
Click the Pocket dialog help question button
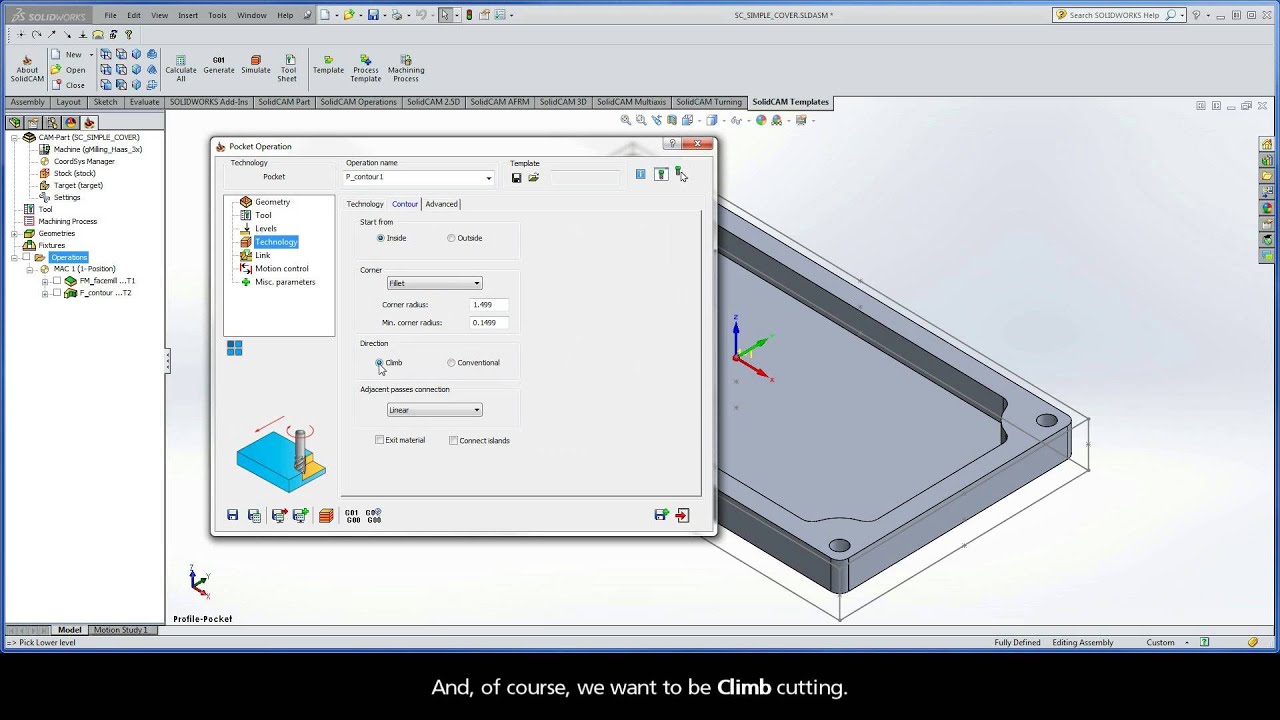672,145
